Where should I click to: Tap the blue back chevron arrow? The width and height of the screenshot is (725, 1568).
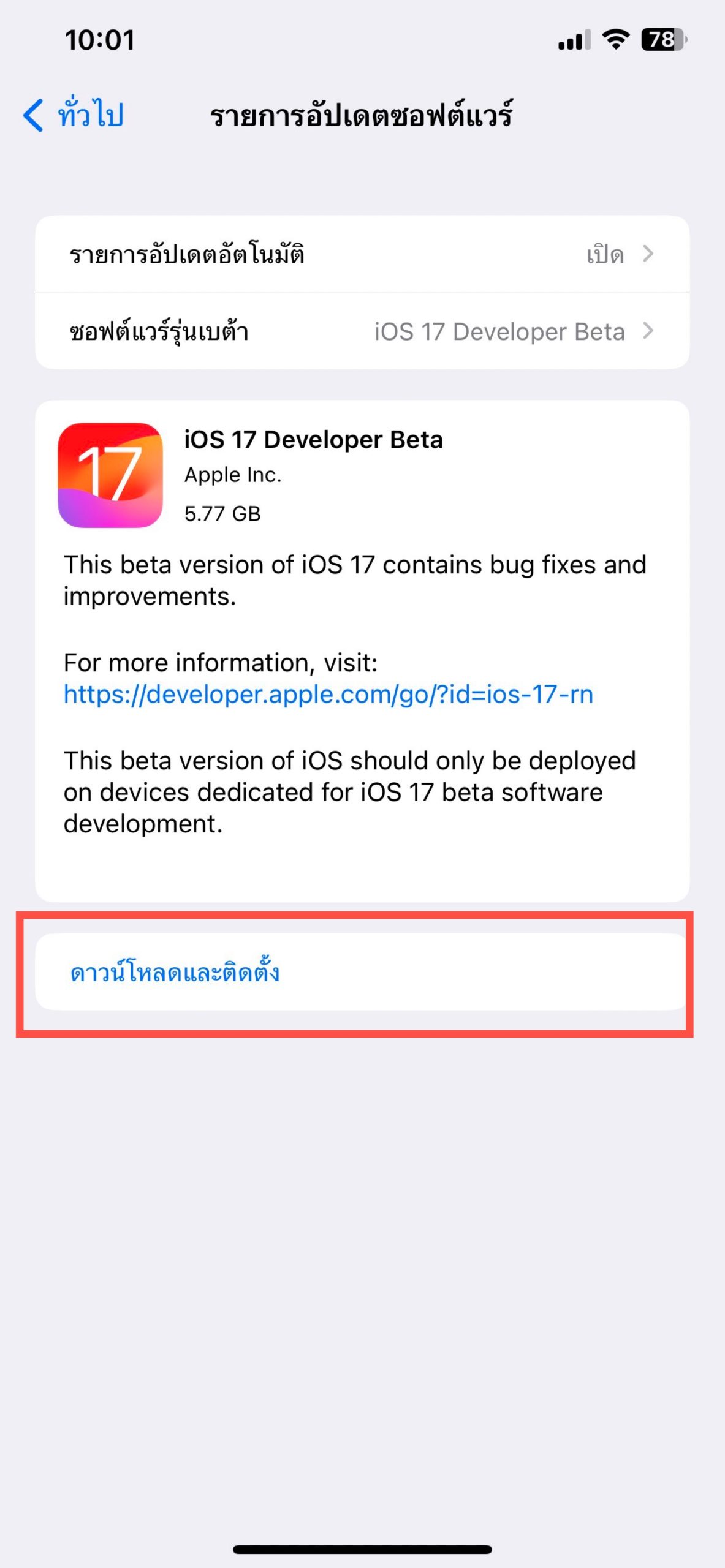pos(34,115)
